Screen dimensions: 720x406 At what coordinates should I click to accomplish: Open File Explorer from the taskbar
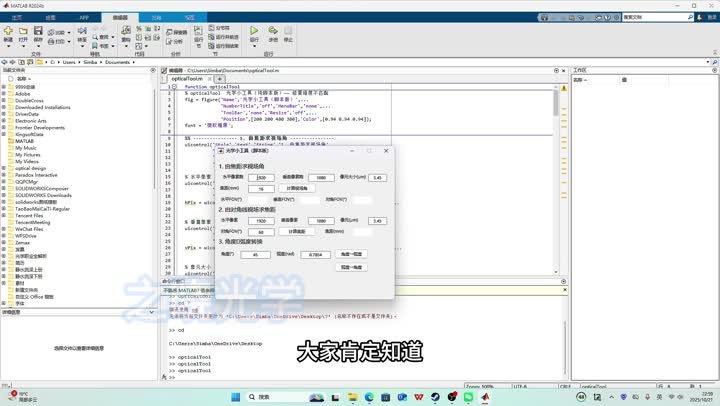click(x=352, y=397)
